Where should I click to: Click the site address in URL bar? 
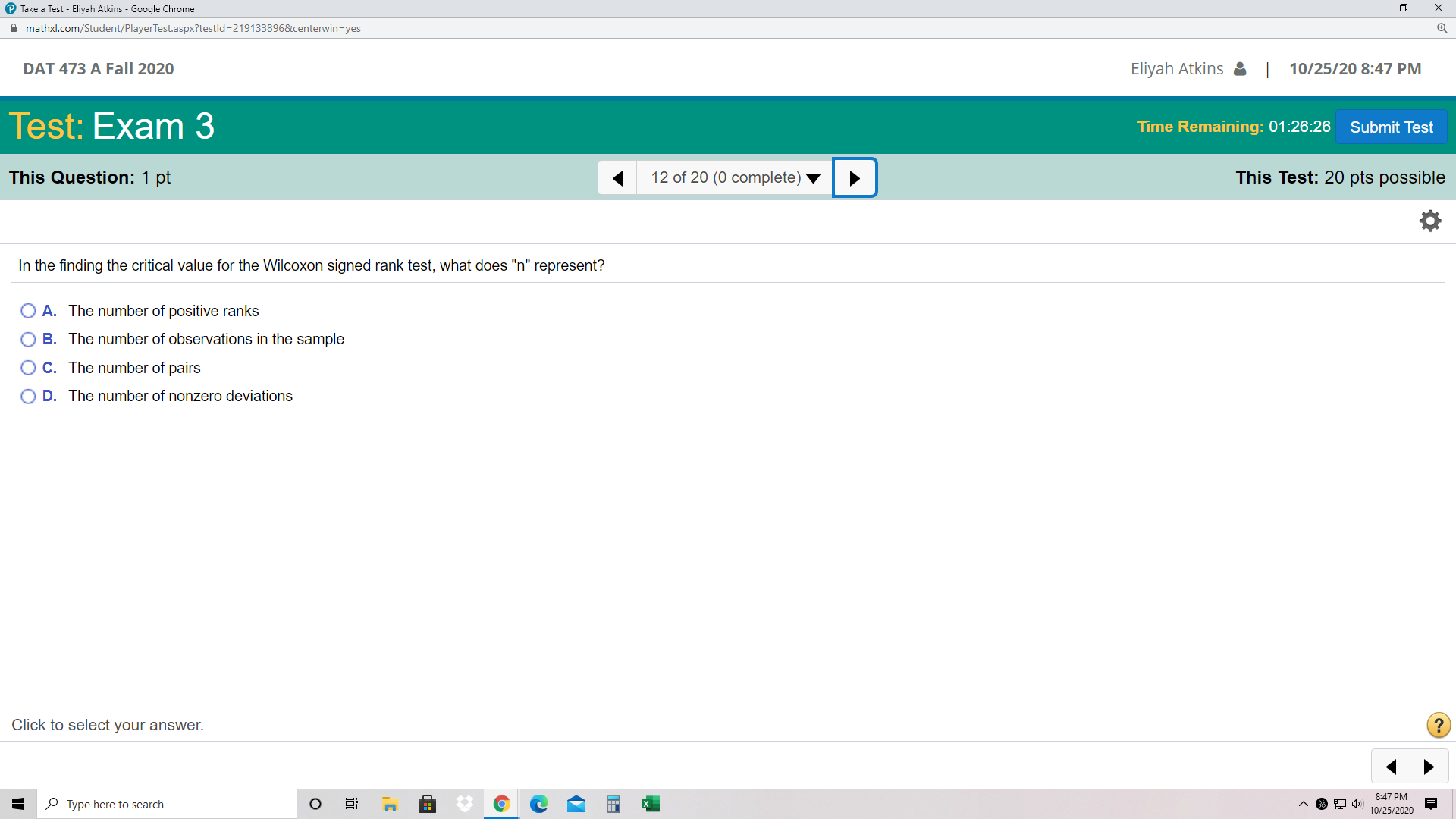coord(193,28)
